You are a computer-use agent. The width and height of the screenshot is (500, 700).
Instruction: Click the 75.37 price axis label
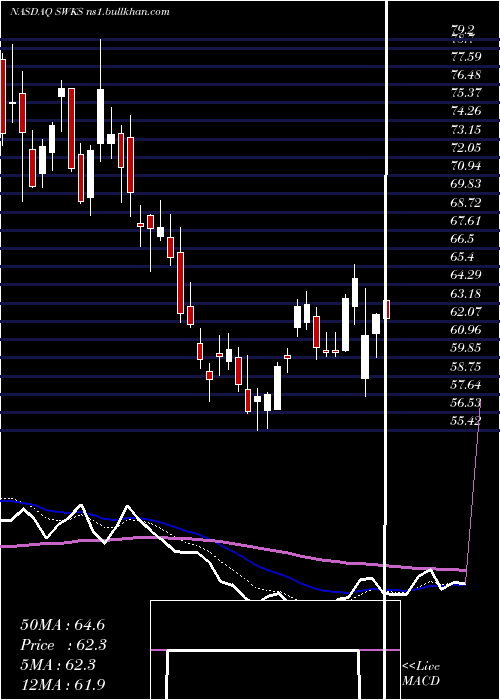pyautogui.click(x=466, y=93)
